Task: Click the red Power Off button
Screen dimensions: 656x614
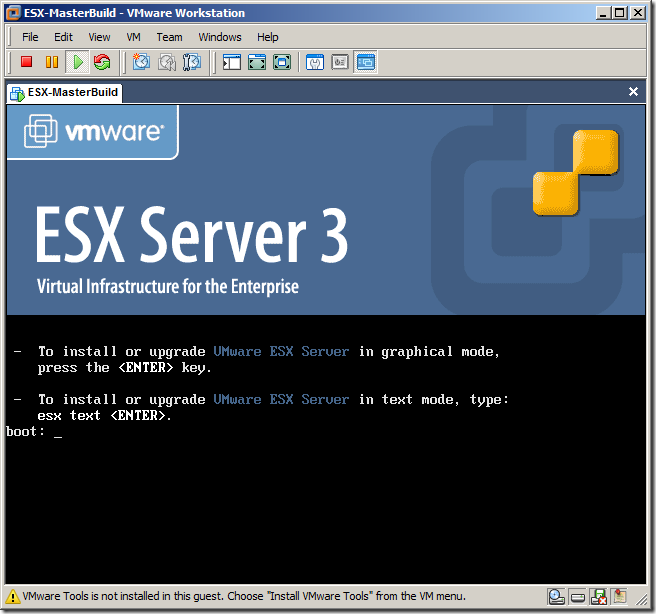Action: coord(27,62)
